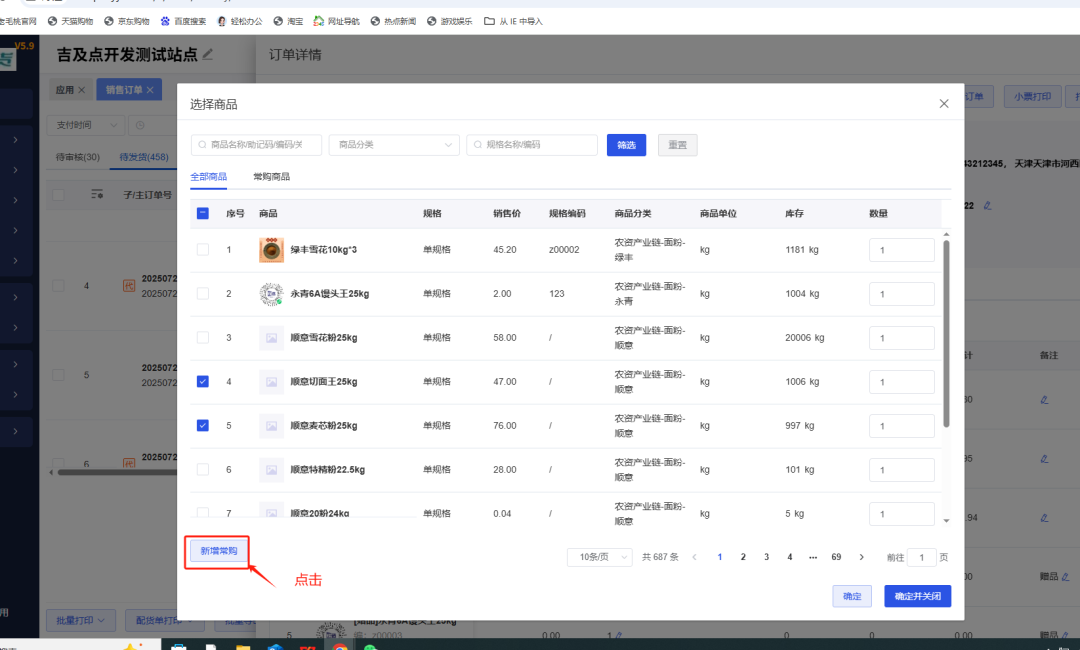Image resolution: width=1080 pixels, height=650 pixels.
Task: Open the 10条/页 page size dropdown
Action: tap(599, 557)
